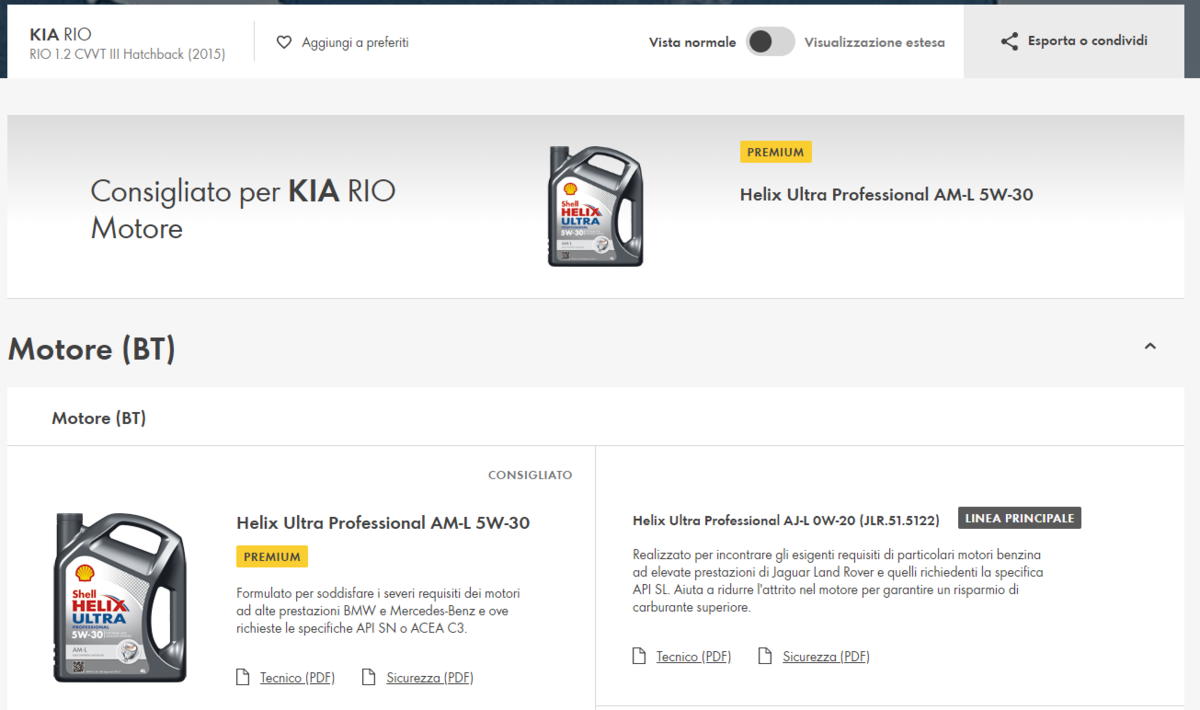Click the share icon beside Esporta o condividi
This screenshot has height=710, width=1200.
coord(1009,41)
